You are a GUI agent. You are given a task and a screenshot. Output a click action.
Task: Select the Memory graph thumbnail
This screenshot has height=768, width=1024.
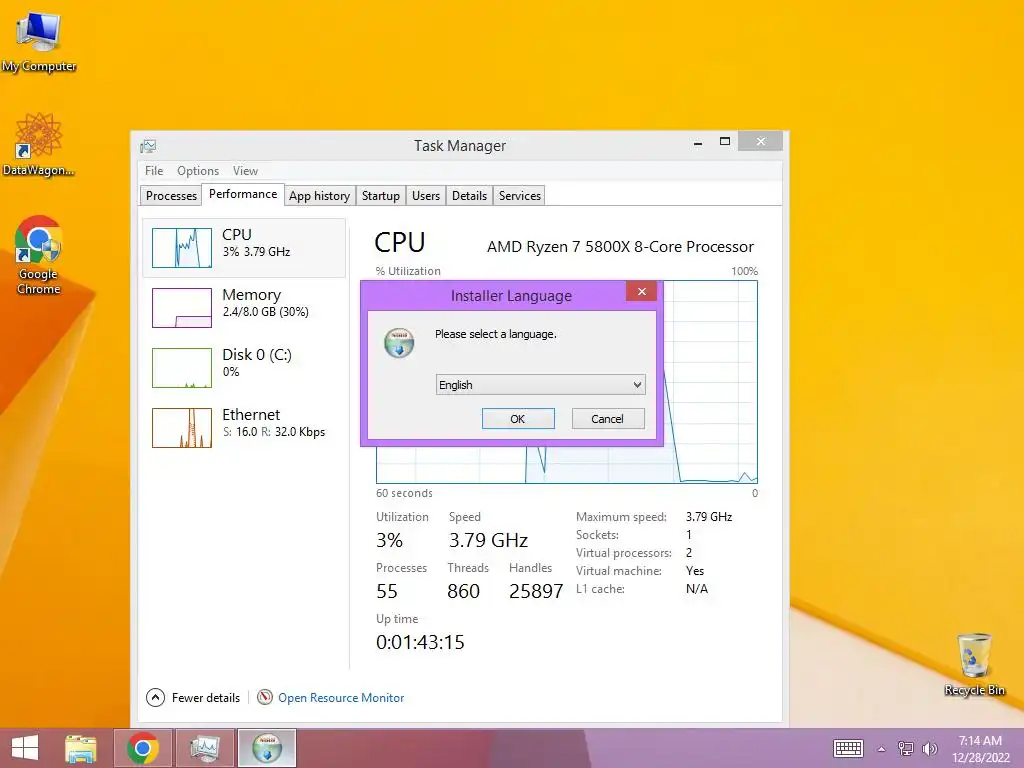(182, 308)
